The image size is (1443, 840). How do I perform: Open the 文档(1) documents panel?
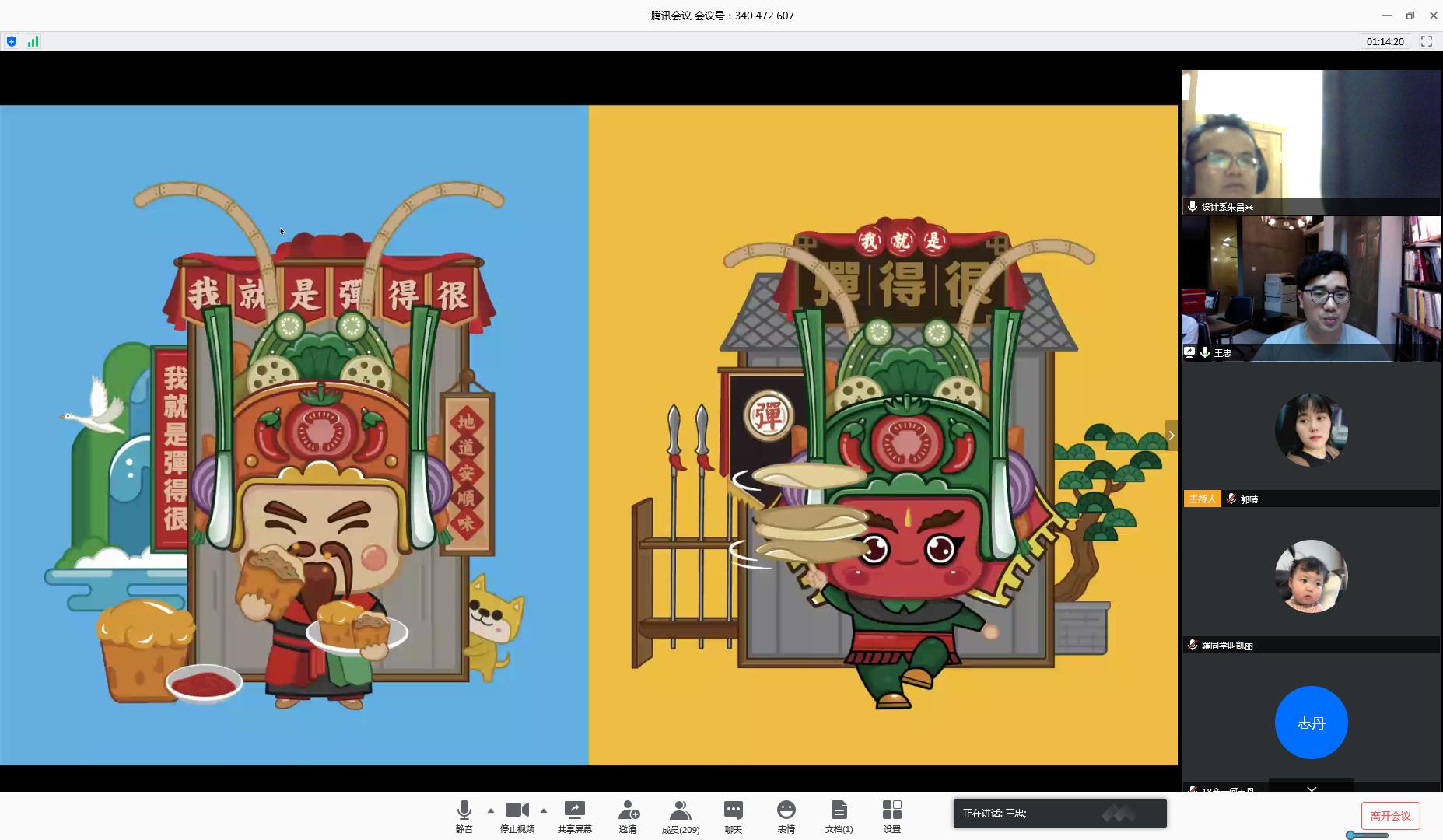[x=839, y=816]
